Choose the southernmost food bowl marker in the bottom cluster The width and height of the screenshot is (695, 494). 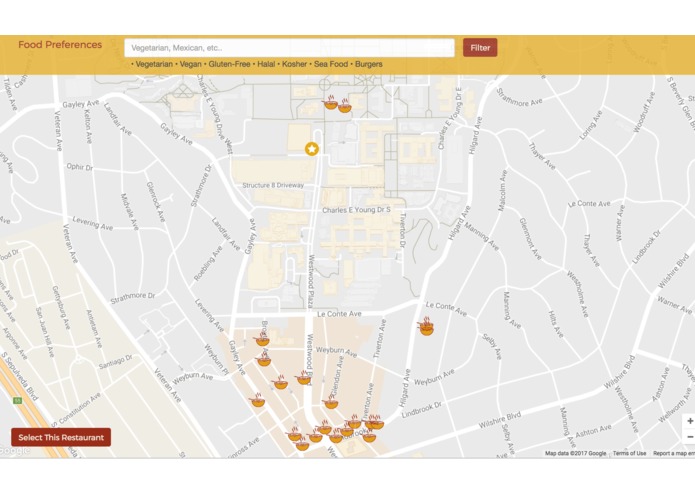pos(302,443)
